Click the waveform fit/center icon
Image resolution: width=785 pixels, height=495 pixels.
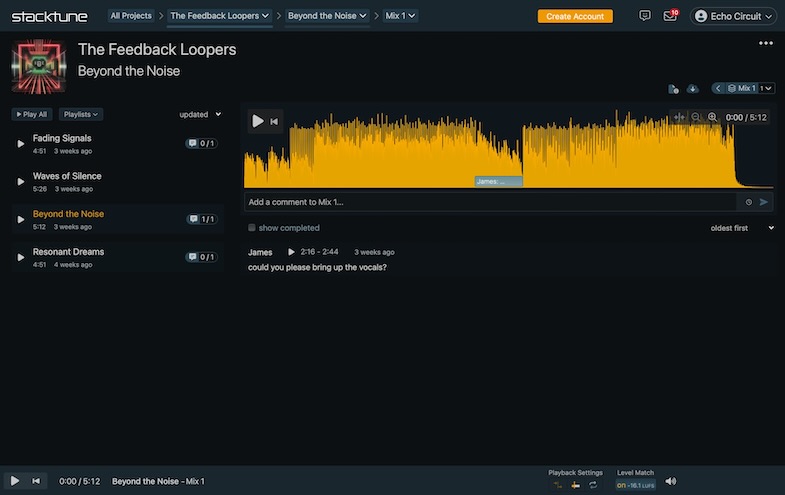679,117
